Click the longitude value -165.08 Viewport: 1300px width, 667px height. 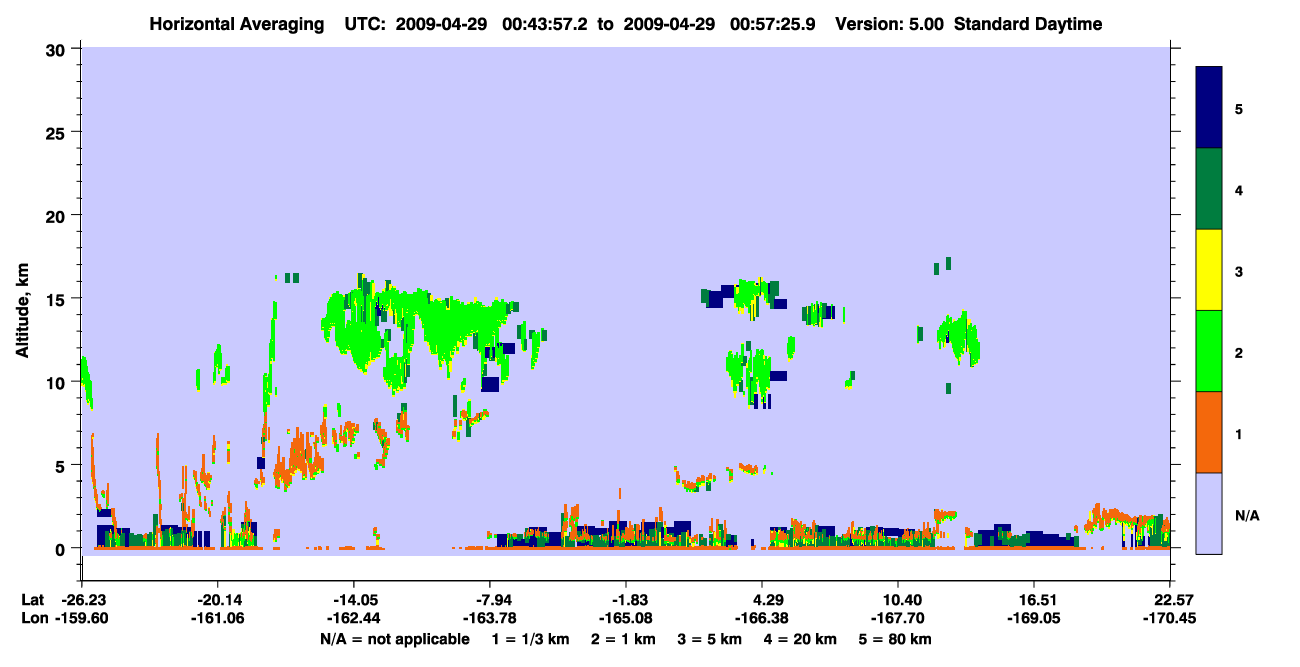pyautogui.click(x=626, y=618)
